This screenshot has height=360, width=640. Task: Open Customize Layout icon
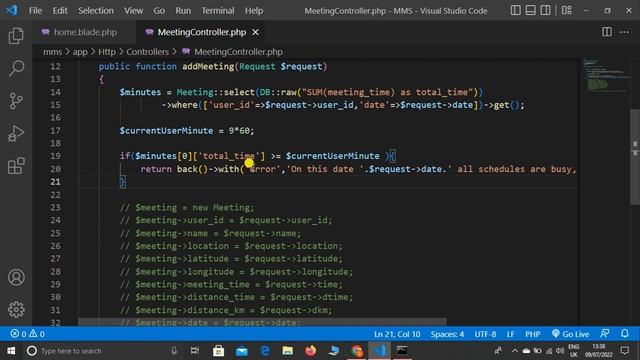coord(567,10)
